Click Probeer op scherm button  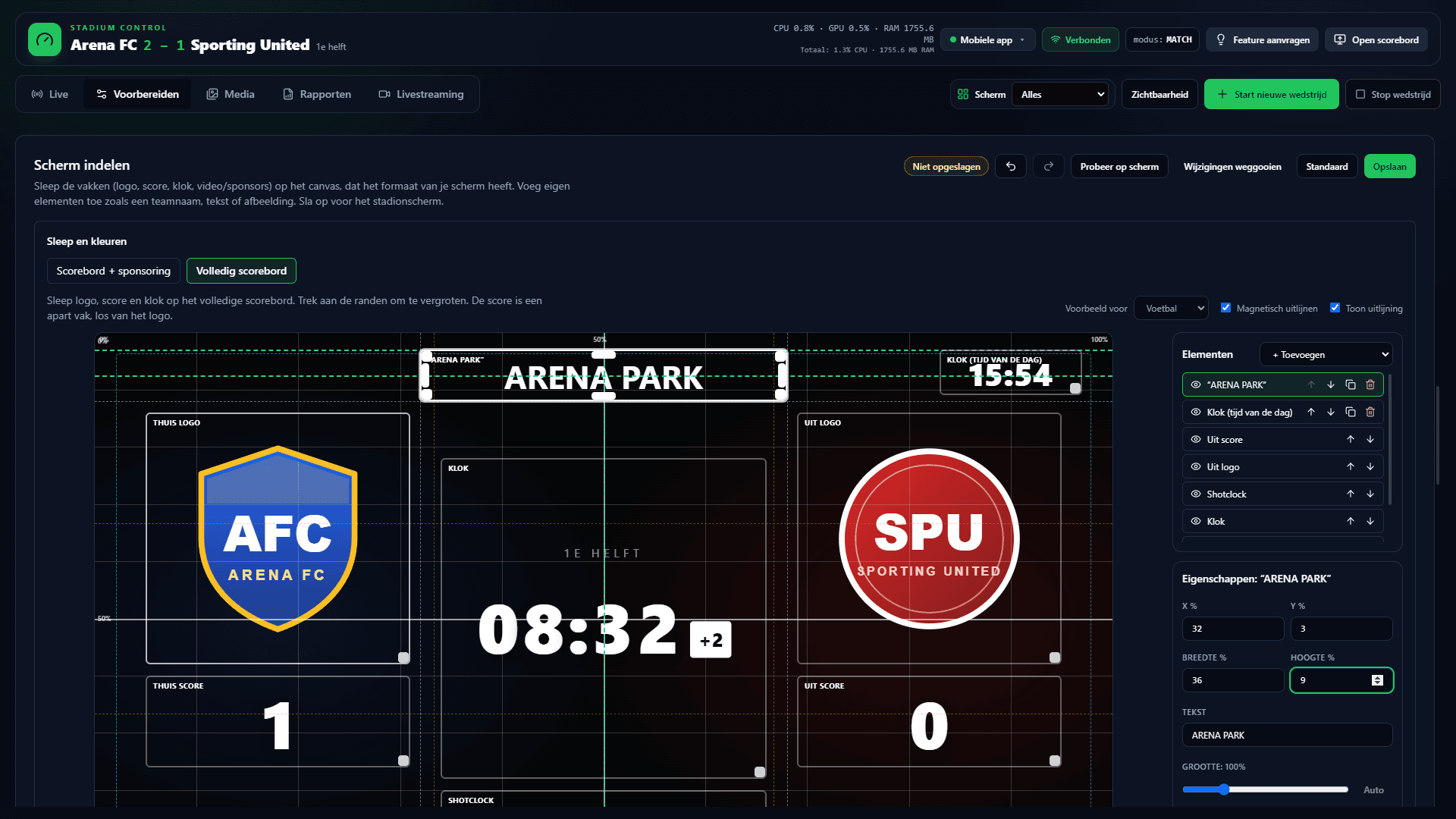pos(1119,166)
